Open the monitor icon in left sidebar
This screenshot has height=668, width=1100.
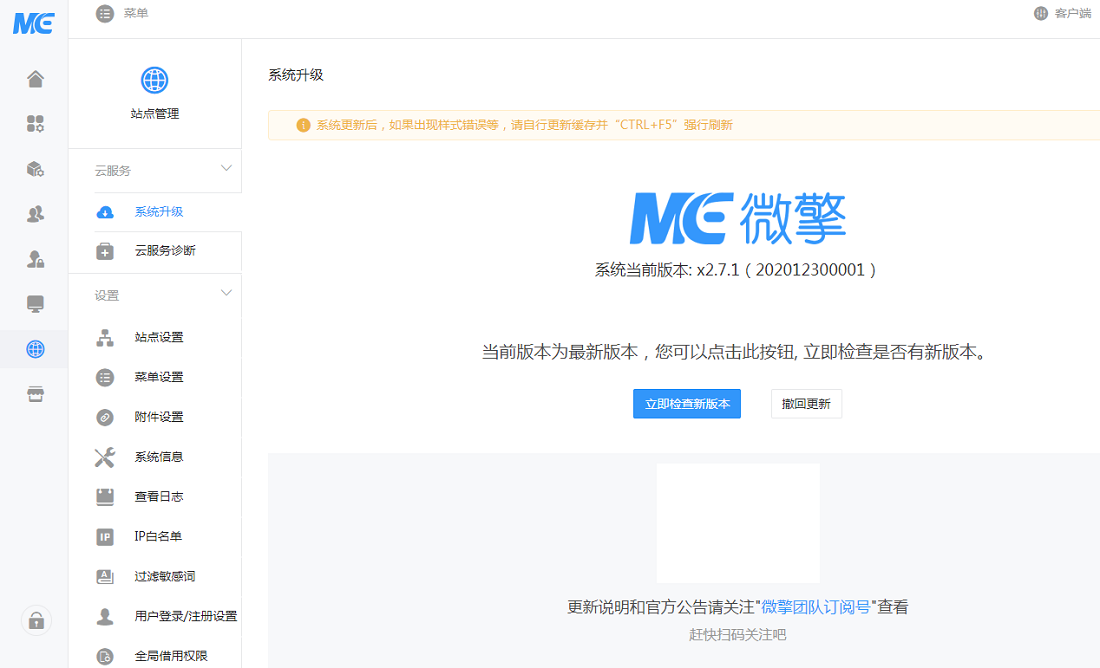click(35, 303)
